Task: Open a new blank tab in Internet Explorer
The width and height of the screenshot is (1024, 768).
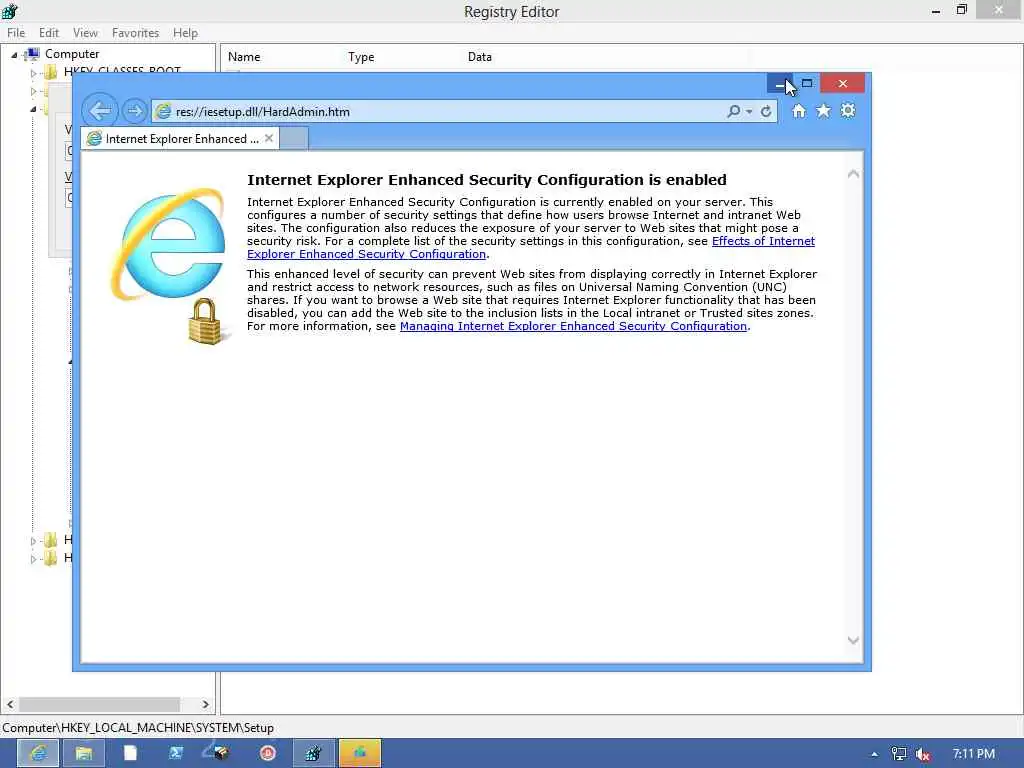Action: [294, 138]
